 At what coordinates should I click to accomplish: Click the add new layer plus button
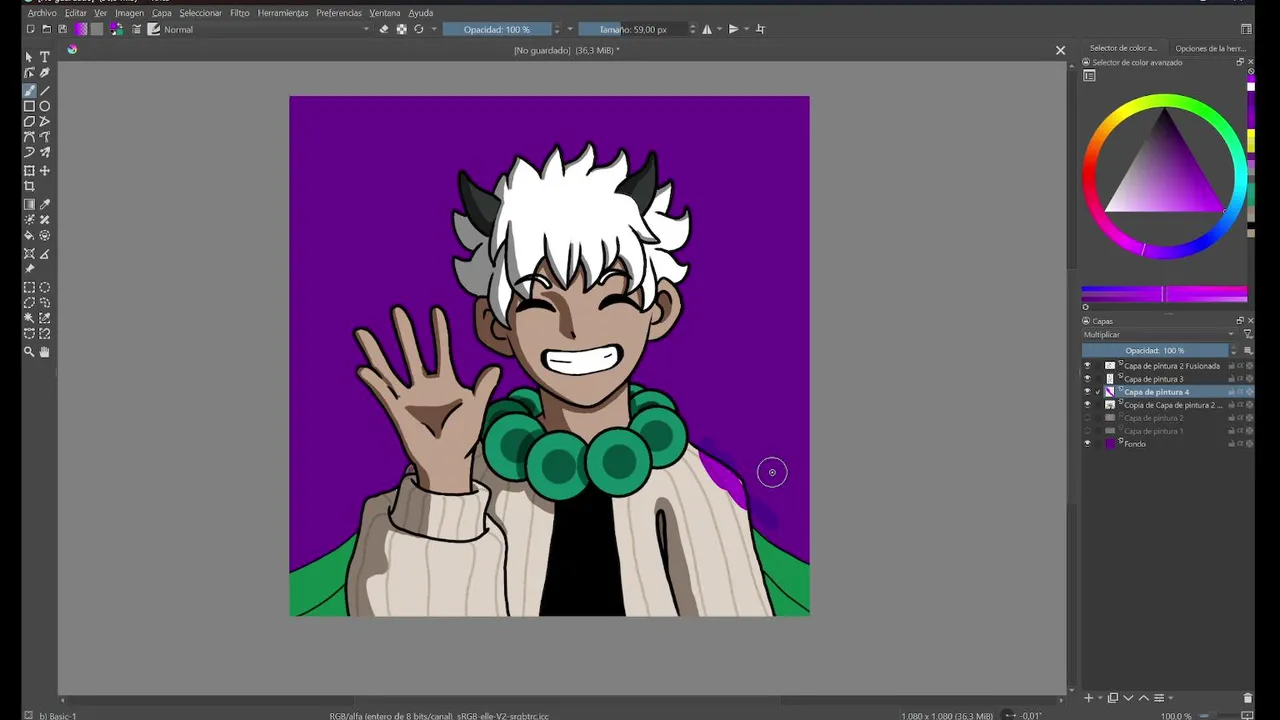tap(1089, 698)
